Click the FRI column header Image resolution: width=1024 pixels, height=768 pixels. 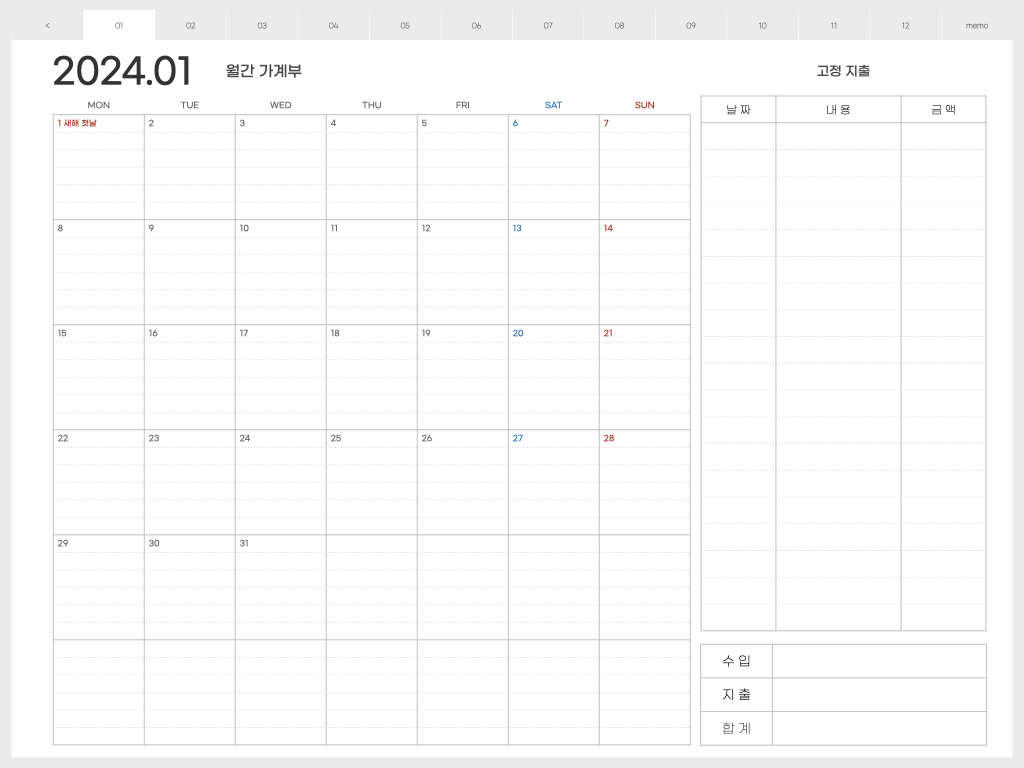point(462,104)
